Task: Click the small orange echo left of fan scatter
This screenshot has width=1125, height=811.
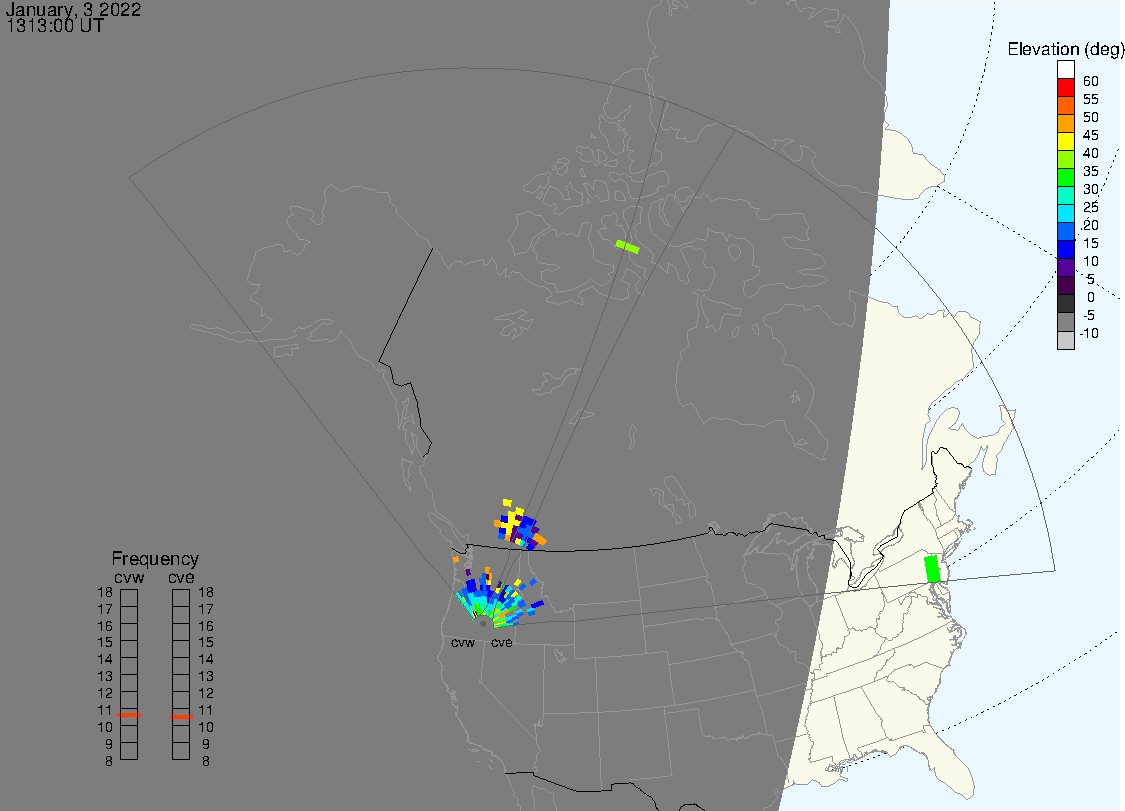Action: pyautogui.click(x=456, y=559)
